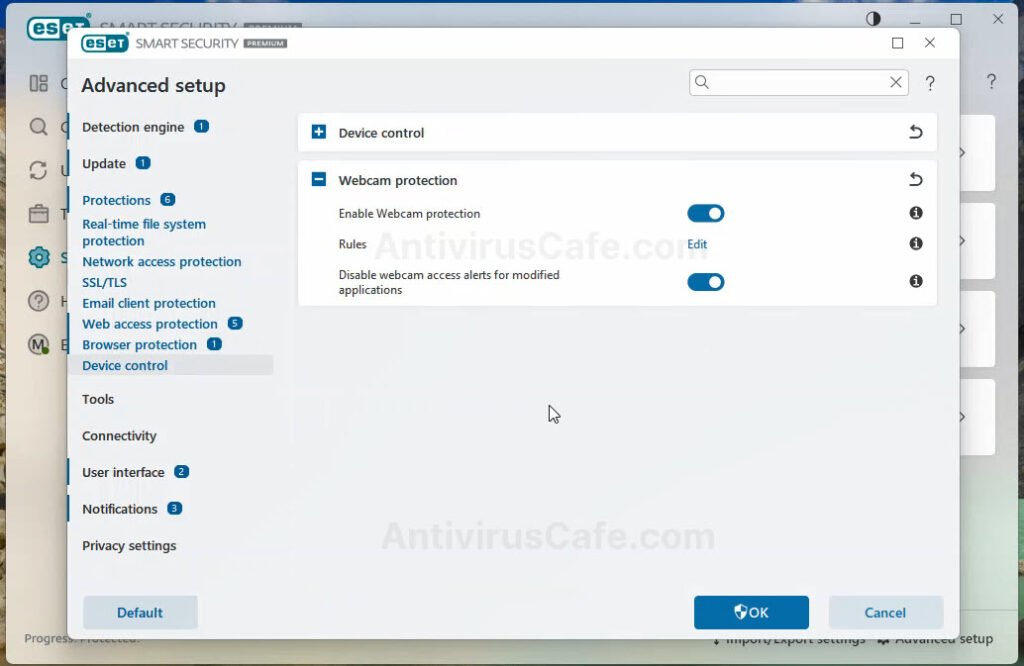Screen dimensions: 1024x666
Task: Cancel the Advanced setup dialog
Action: (885, 612)
